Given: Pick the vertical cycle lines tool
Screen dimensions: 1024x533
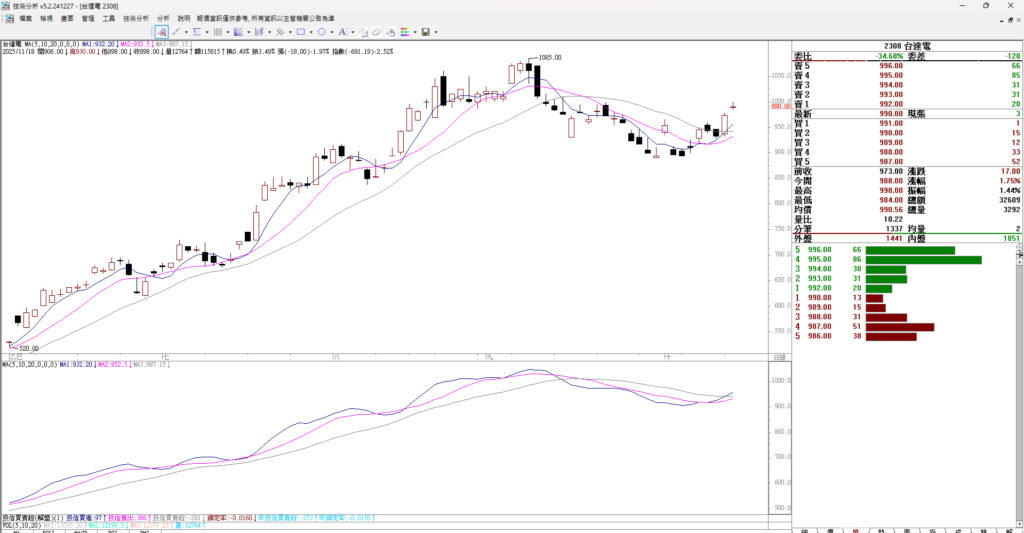Looking at the screenshot, I should coord(218,32).
